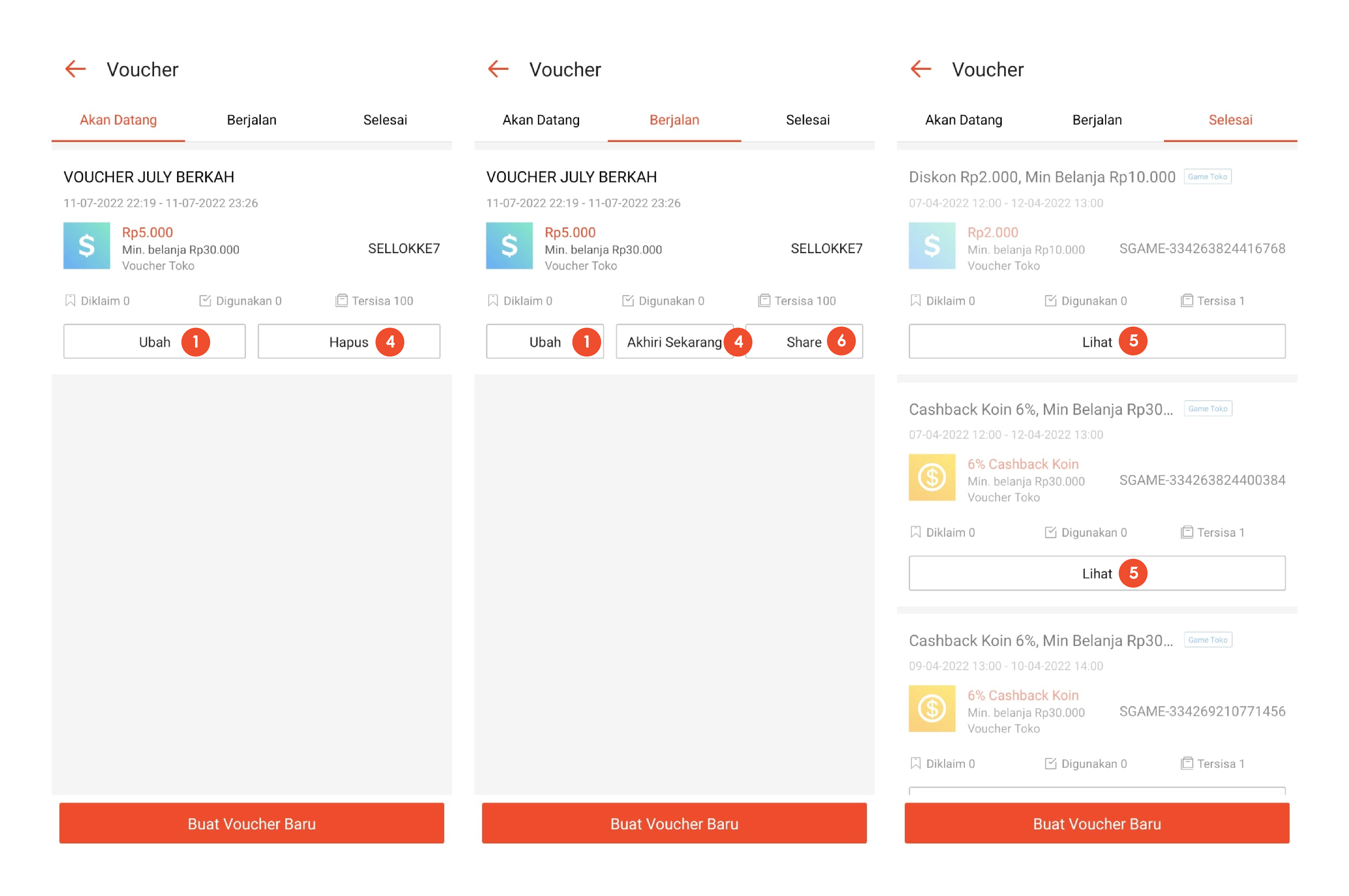The width and height of the screenshot is (1349, 896).
Task: Click back arrow in Berjalan screen
Action: coord(498,69)
